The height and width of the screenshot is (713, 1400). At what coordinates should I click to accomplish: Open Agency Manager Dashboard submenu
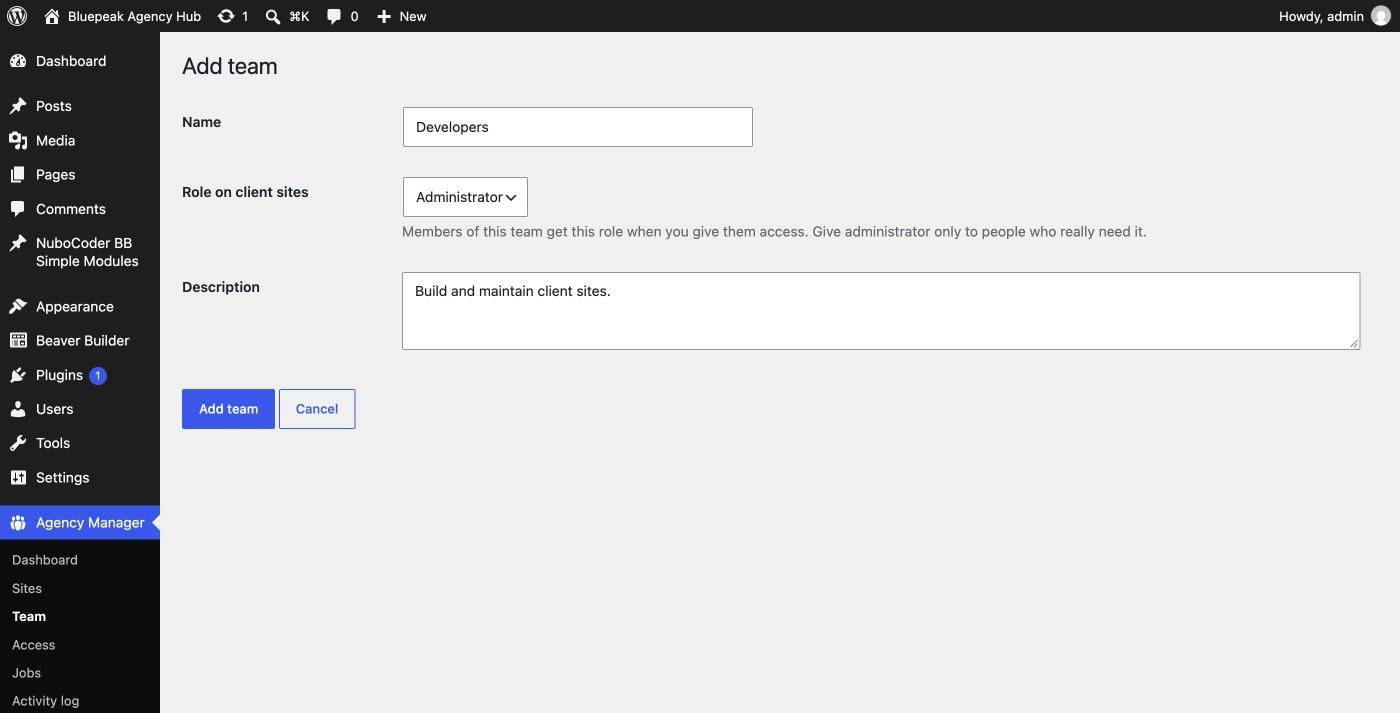pyautogui.click(x=45, y=560)
